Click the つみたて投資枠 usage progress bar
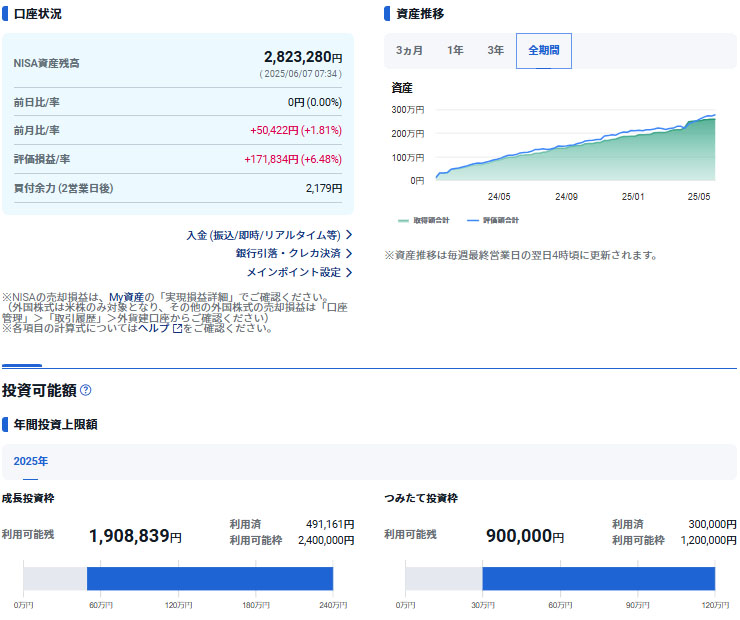This screenshot has width=740, height=620. click(560, 578)
